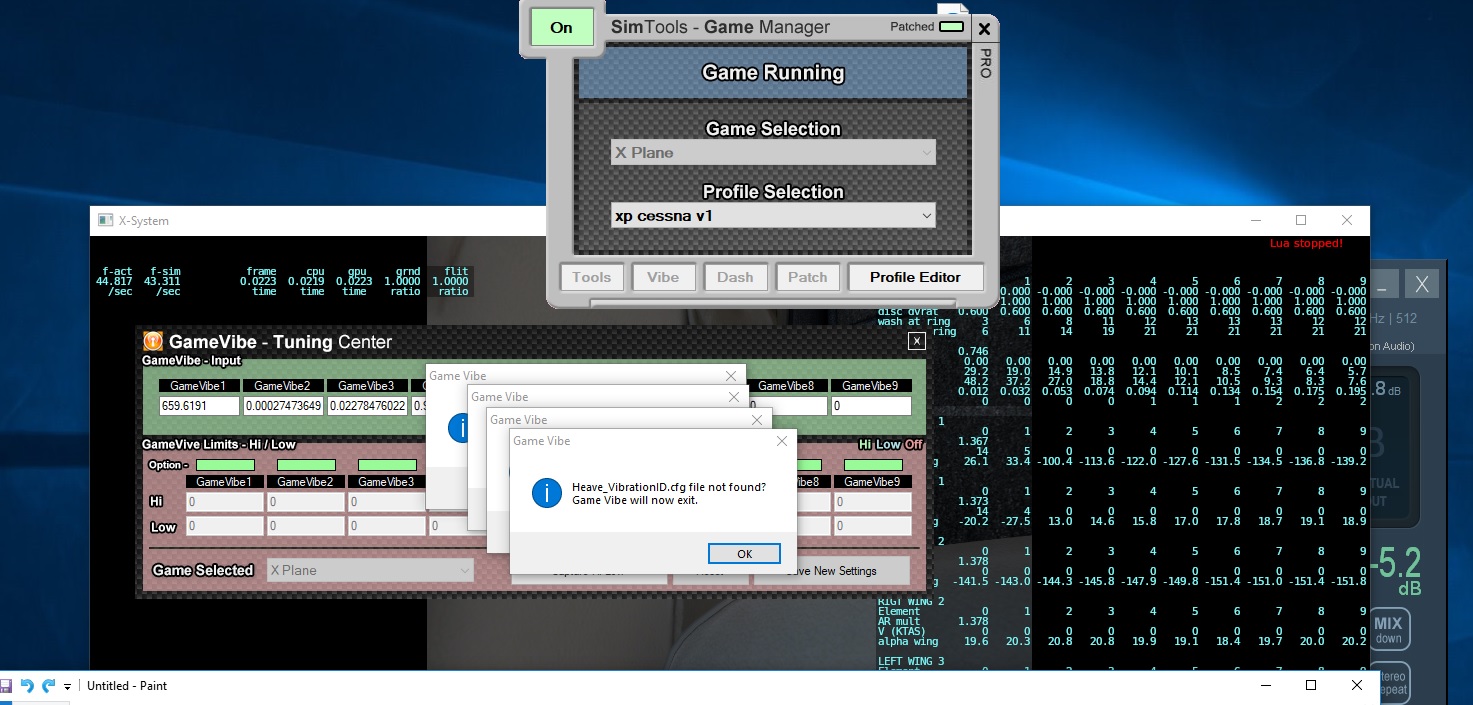Viewport: 1473px width, 705px height.
Task: Click the X button on the audio mixer panel
Action: [x=1421, y=284]
